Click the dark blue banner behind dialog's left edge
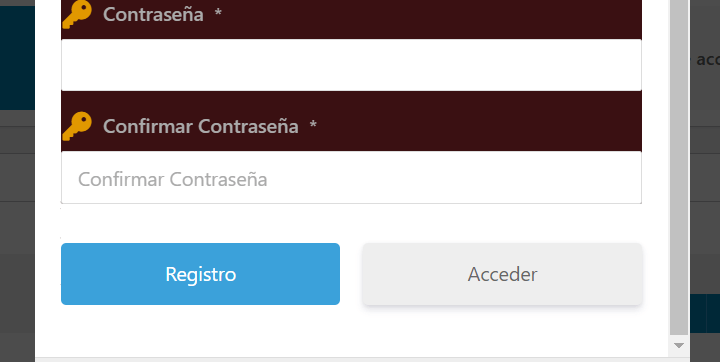 tap(17, 57)
